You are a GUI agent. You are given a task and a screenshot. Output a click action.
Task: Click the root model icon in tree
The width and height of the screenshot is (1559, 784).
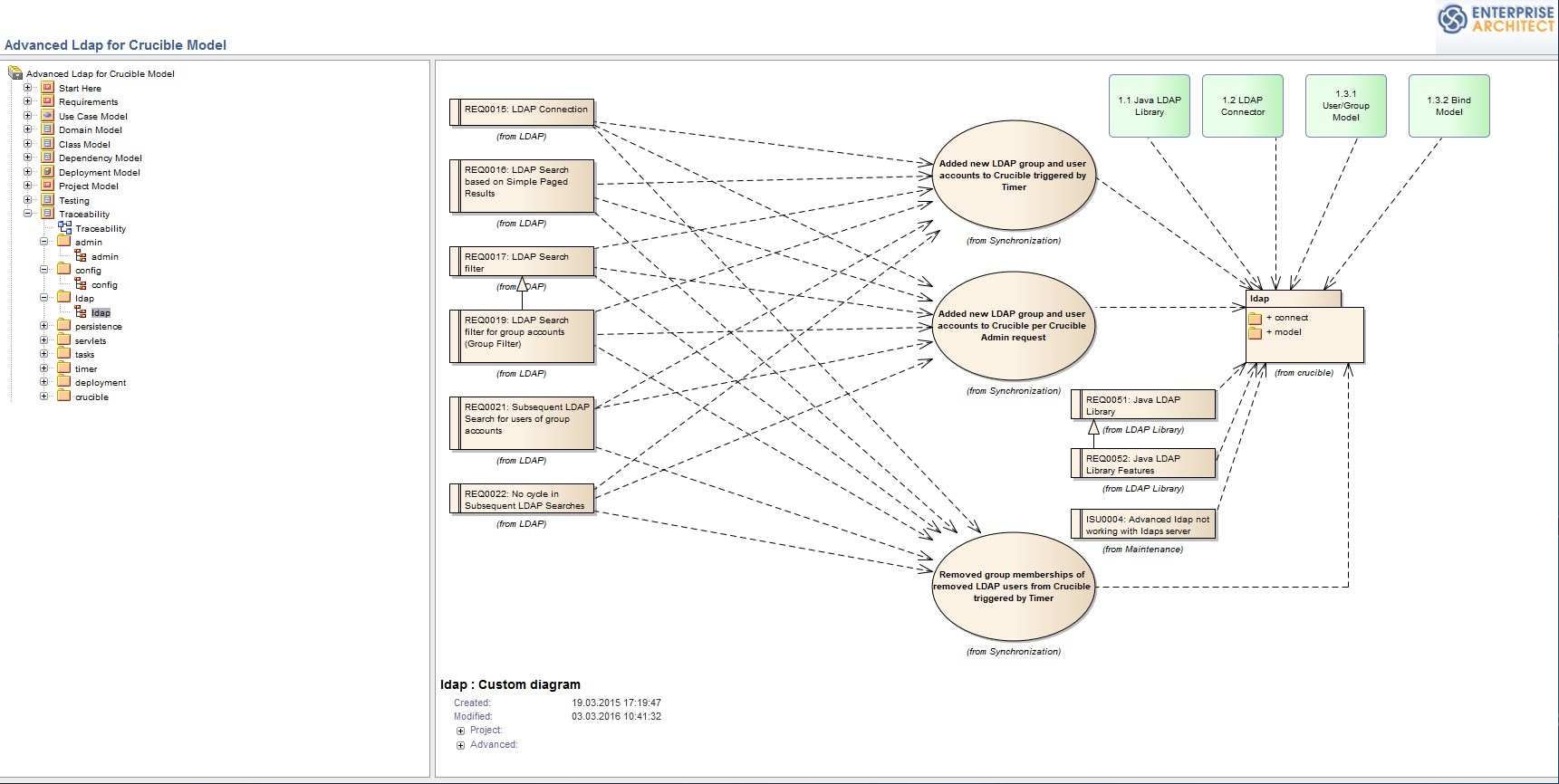pyautogui.click(x=15, y=73)
